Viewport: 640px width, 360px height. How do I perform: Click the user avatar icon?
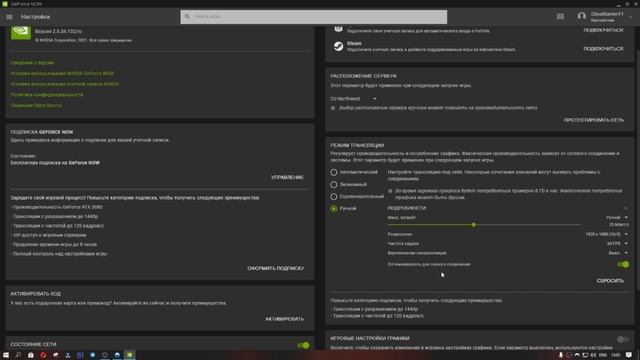(x=582, y=16)
